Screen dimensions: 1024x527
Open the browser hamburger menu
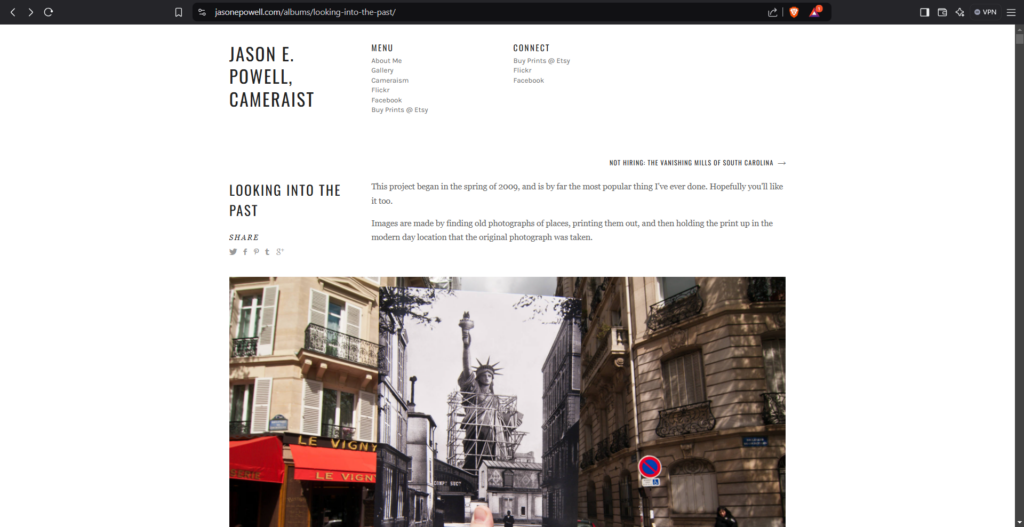[1011, 12]
